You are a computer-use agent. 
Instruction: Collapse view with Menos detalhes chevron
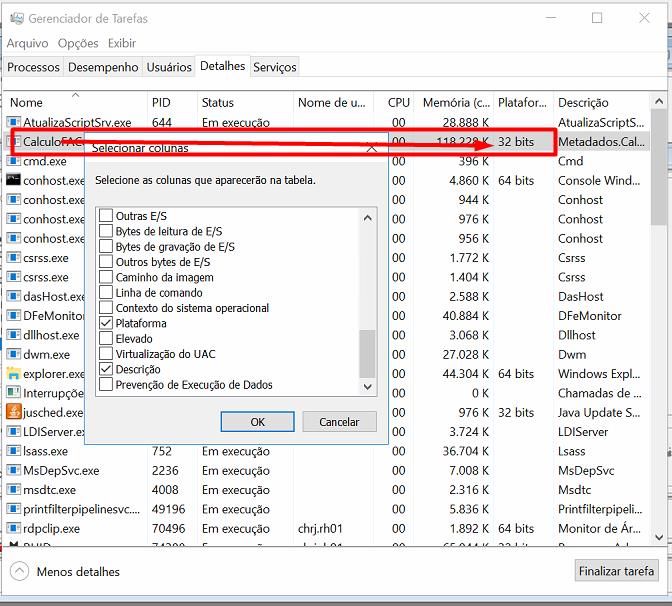click(x=19, y=572)
